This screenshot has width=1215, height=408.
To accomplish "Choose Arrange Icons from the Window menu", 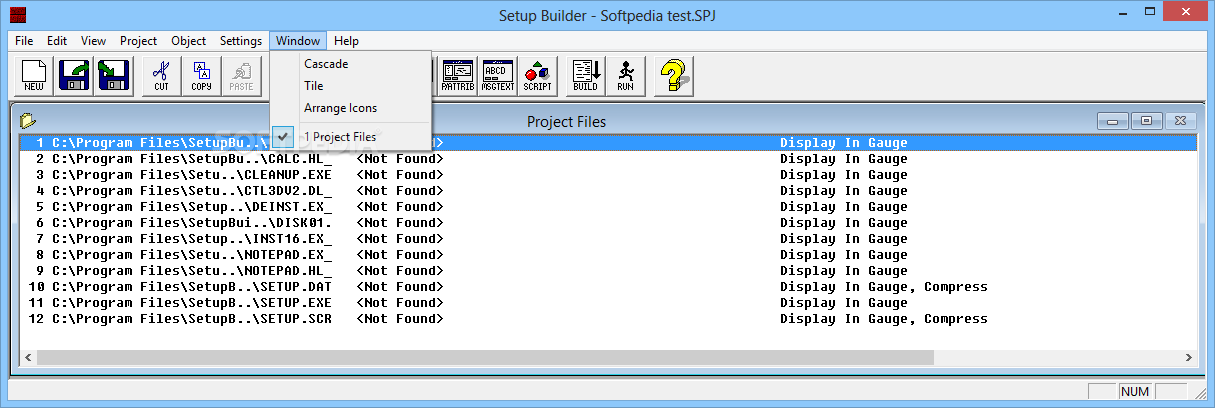I will coord(351,108).
